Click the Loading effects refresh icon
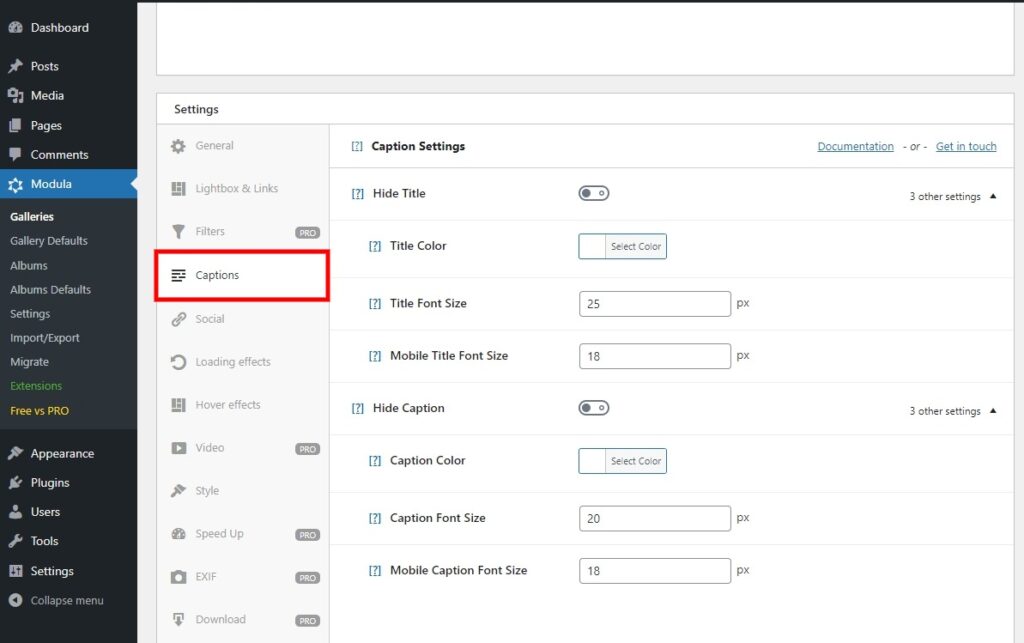Screen dimensions: 1024x643 tap(178, 362)
